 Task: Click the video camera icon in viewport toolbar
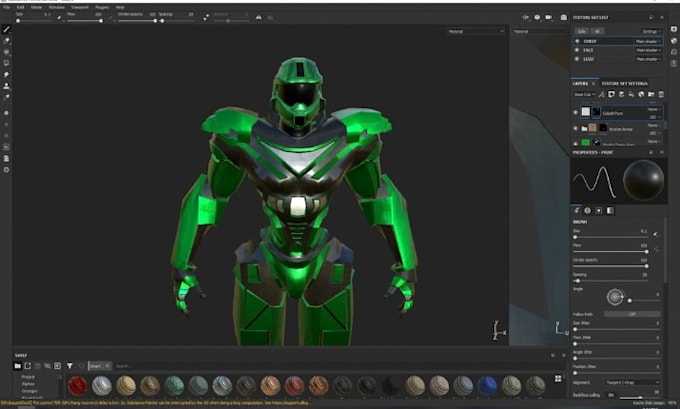pyautogui.click(x=549, y=17)
